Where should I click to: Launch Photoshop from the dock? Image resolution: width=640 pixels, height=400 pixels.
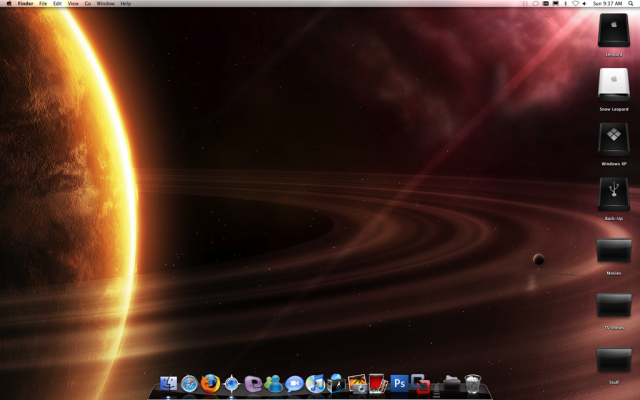tap(399, 384)
